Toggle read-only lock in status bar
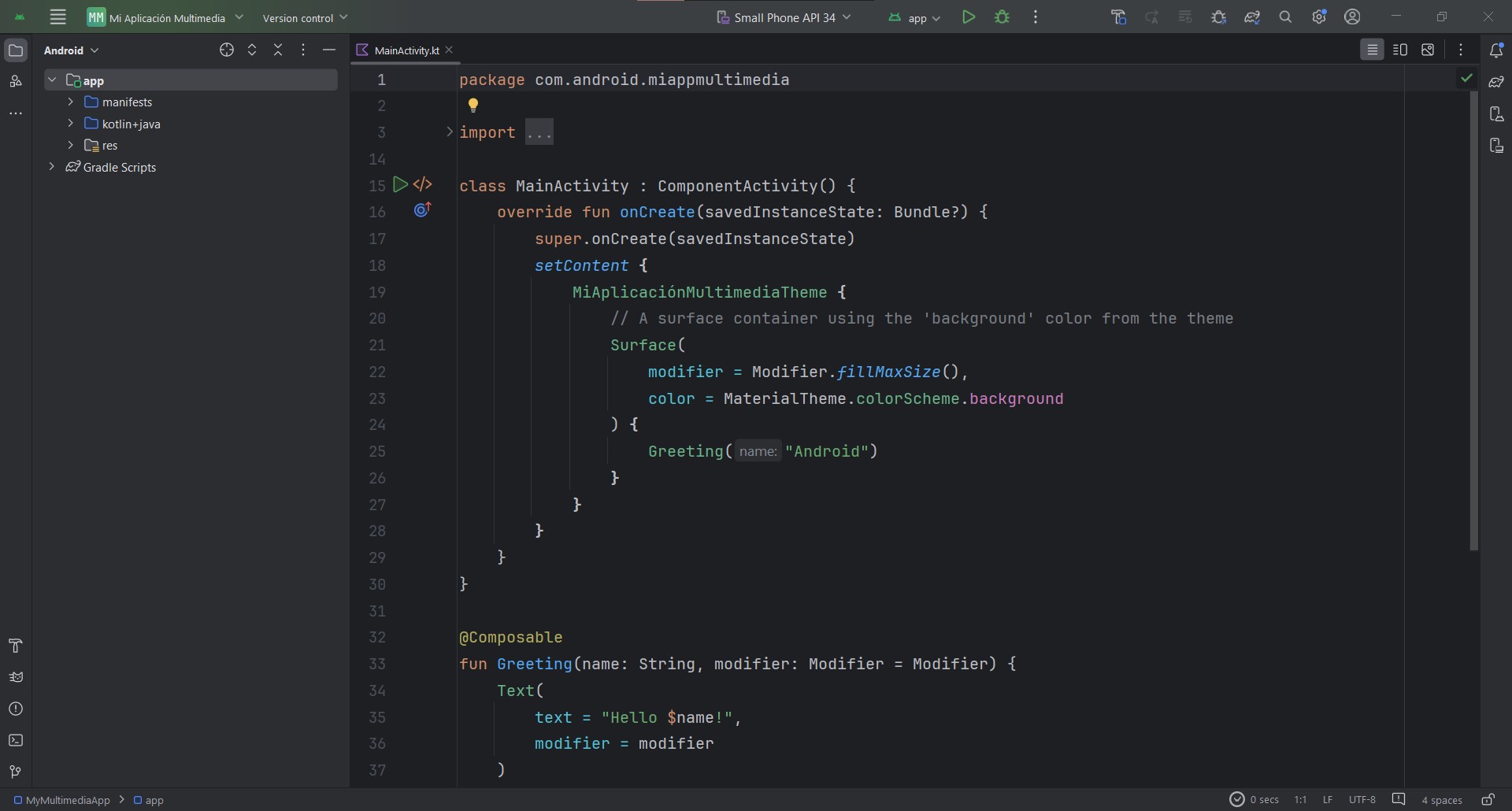This screenshot has height=811, width=1512. coord(1488,800)
